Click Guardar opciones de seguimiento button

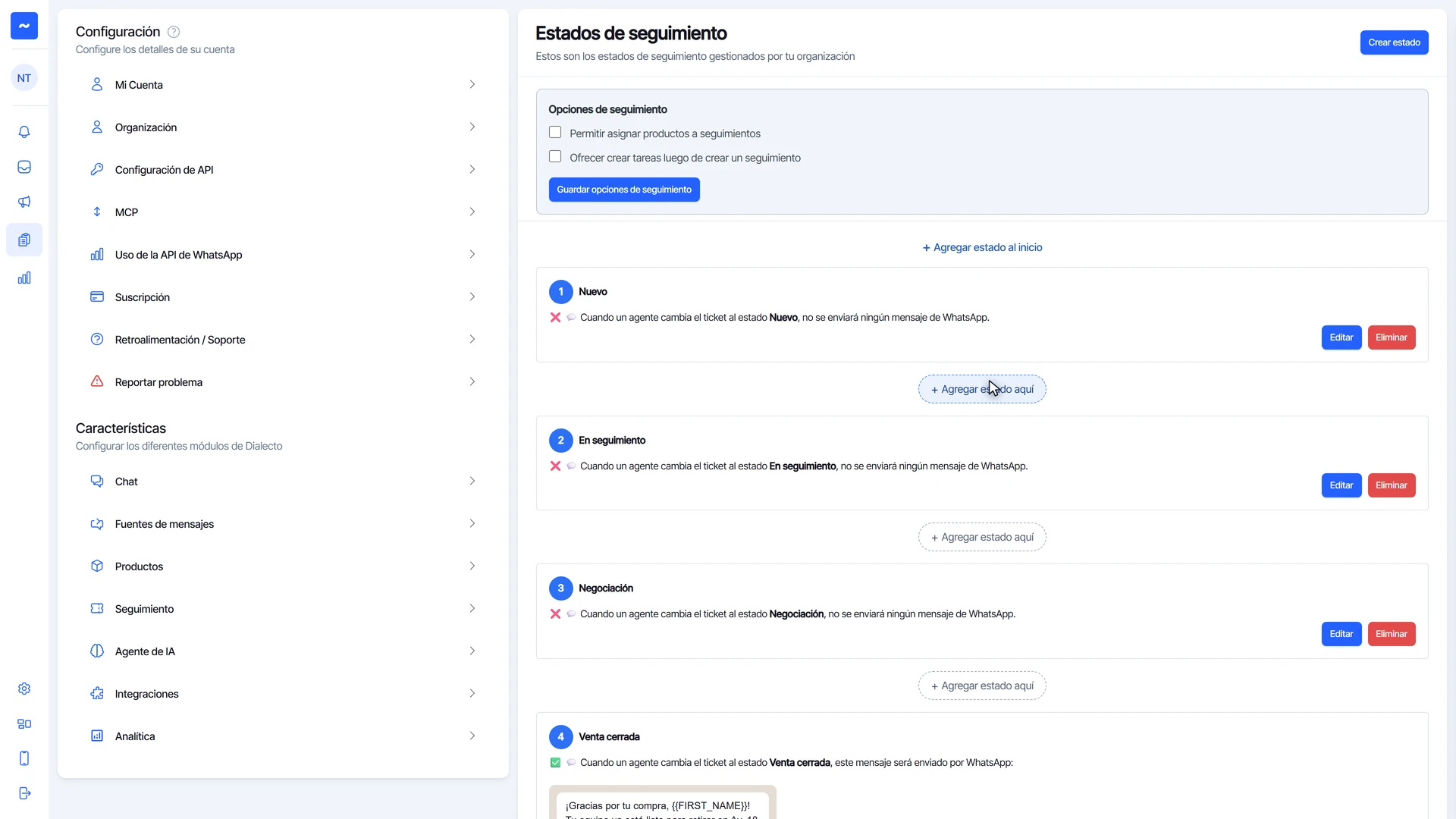coord(624,190)
